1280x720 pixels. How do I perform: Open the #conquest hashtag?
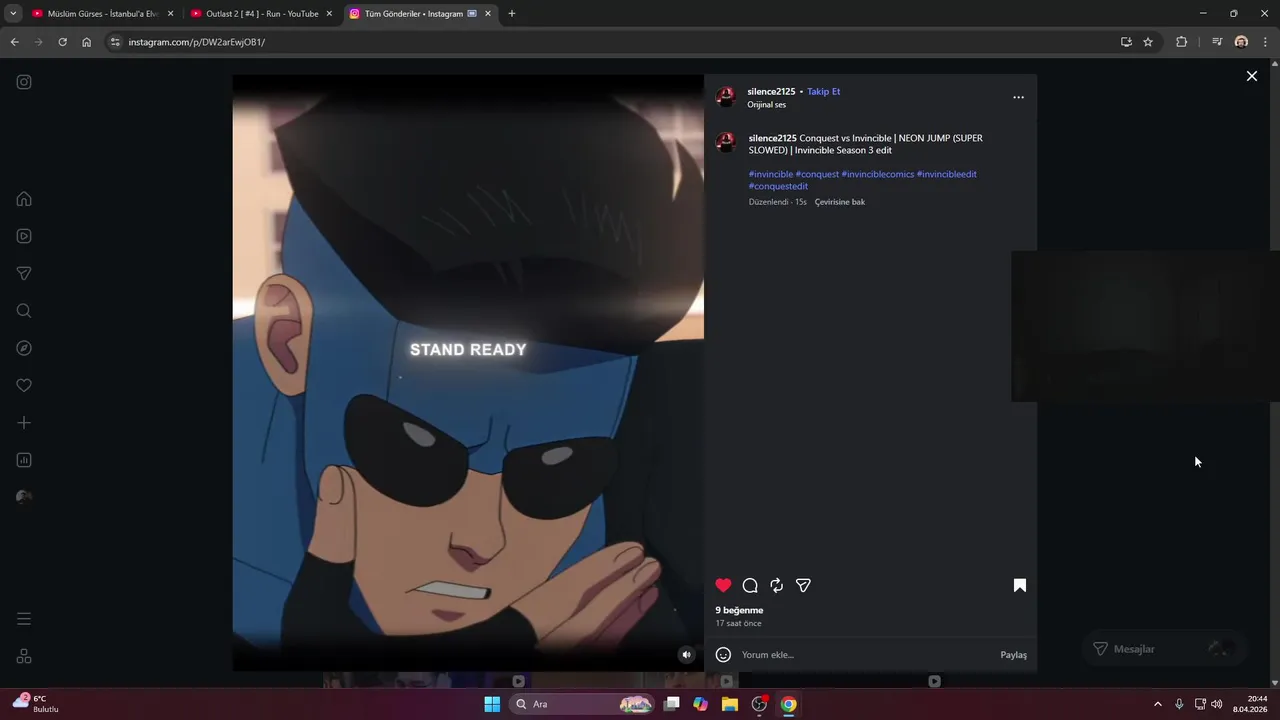pos(817,174)
